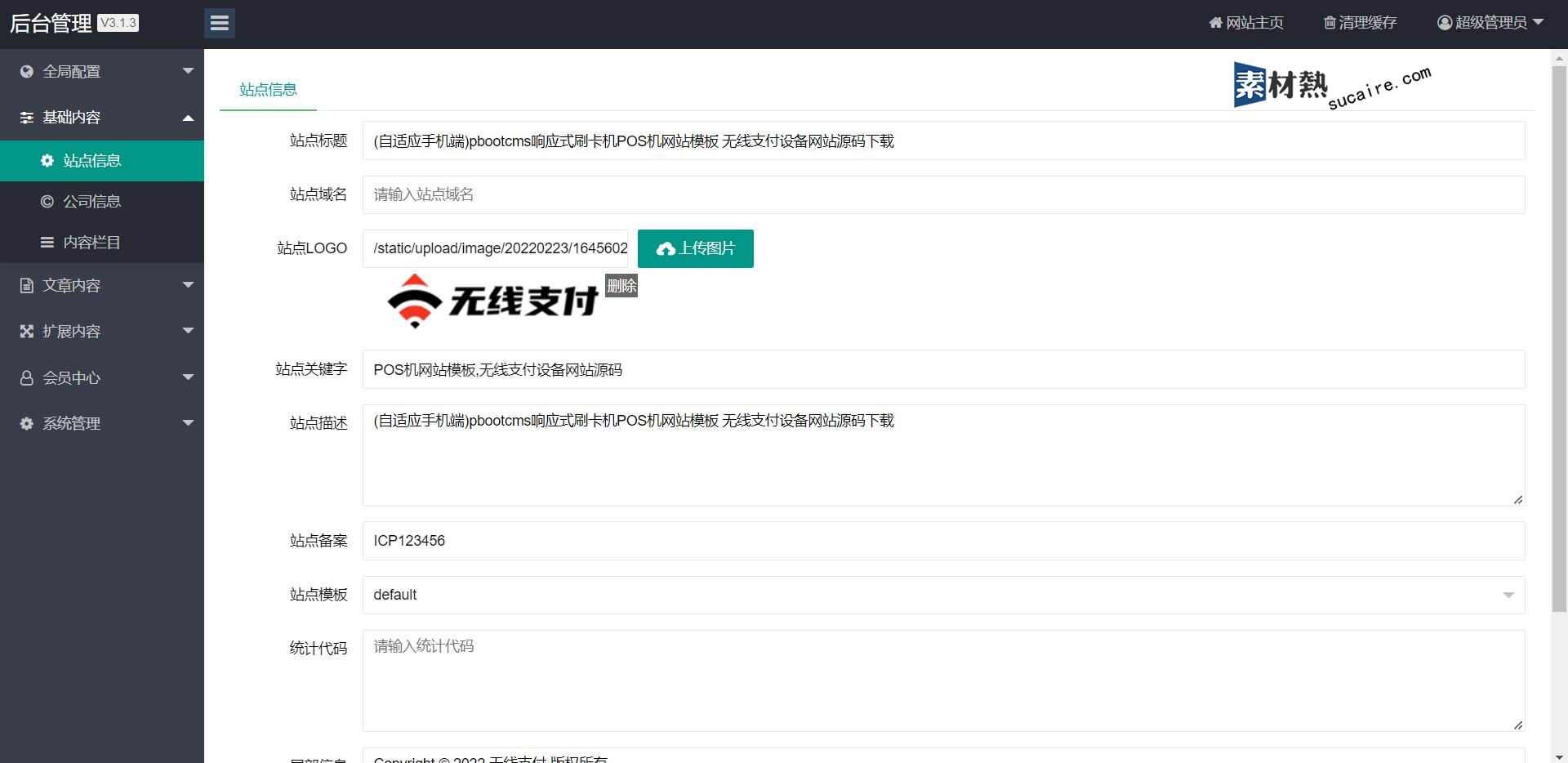This screenshot has width=1568, height=763.
Task: Click the 站点域名 input field
Action: (x=942, y=194)
